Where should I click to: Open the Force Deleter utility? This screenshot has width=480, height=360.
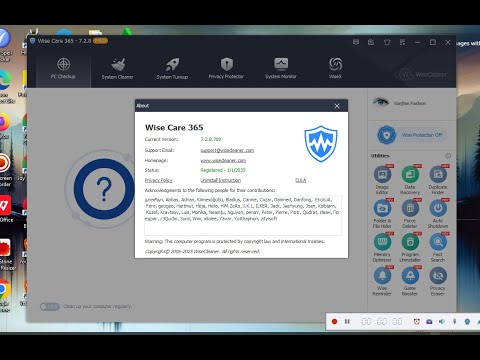coord(410,213)
